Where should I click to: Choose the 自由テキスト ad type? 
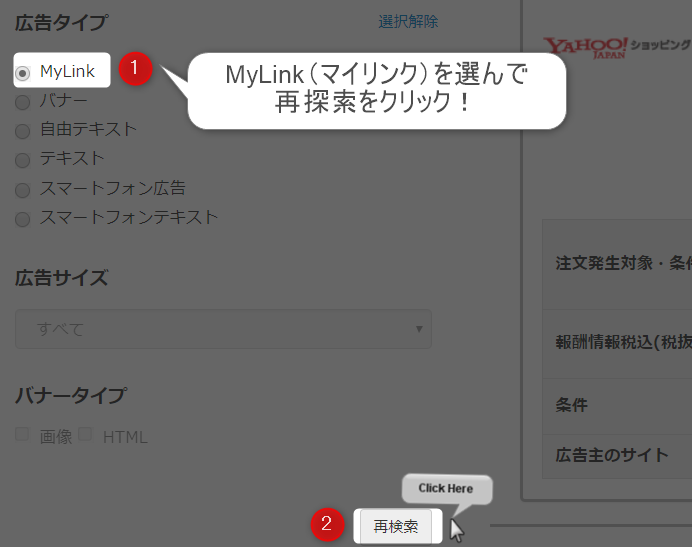pos(23,131)
